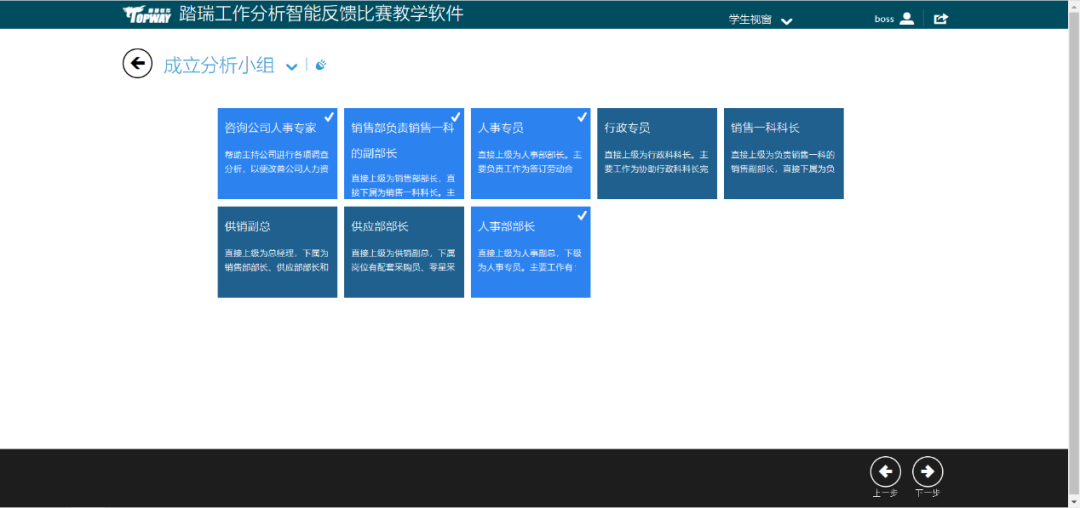Click the small mouse icon after 成立分析小组

[321, 66]
